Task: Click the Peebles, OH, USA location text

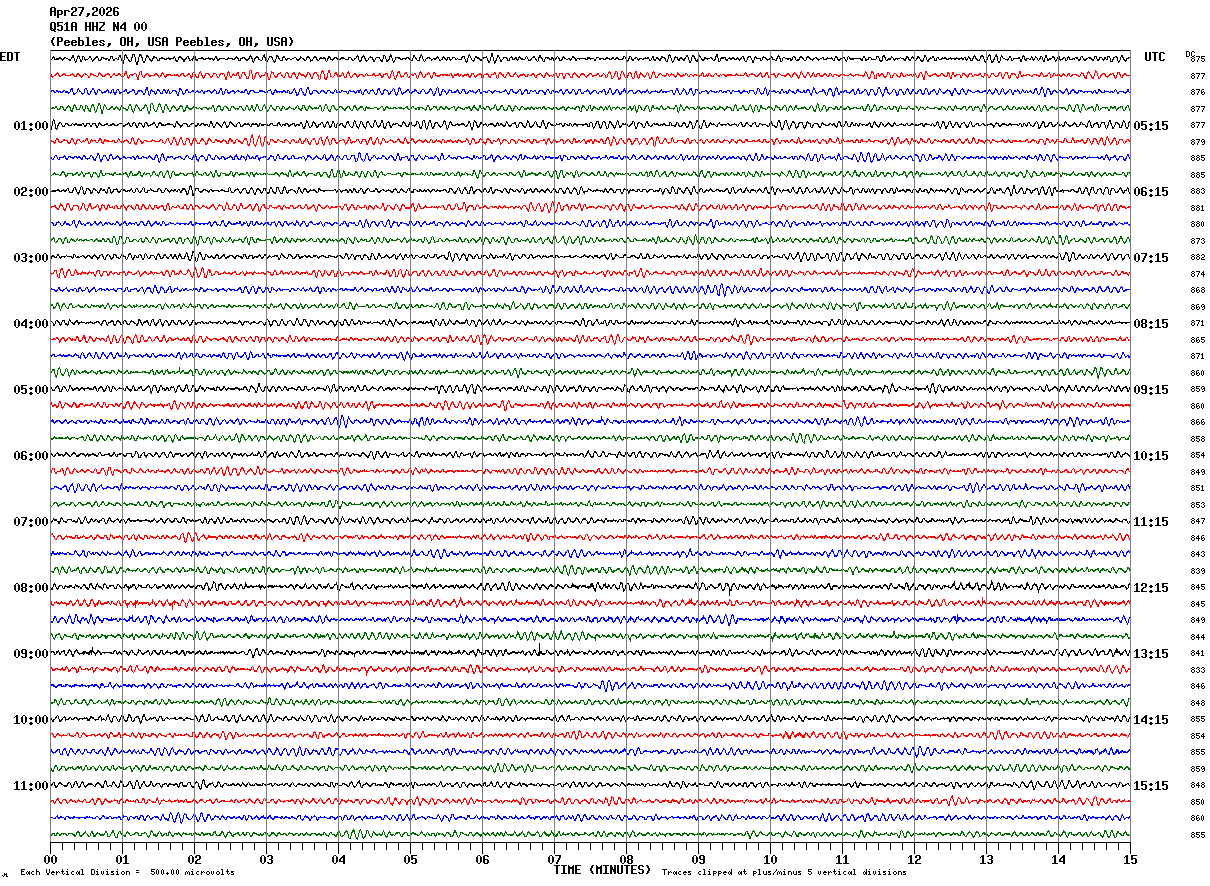Action: click(x=172, y=42)
